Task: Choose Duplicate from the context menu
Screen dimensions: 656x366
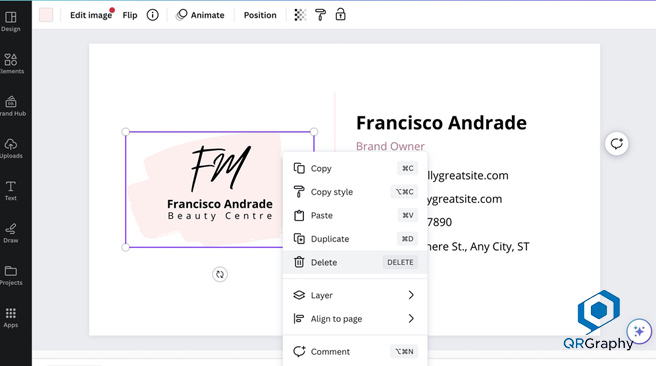Action: coord(355,239)
